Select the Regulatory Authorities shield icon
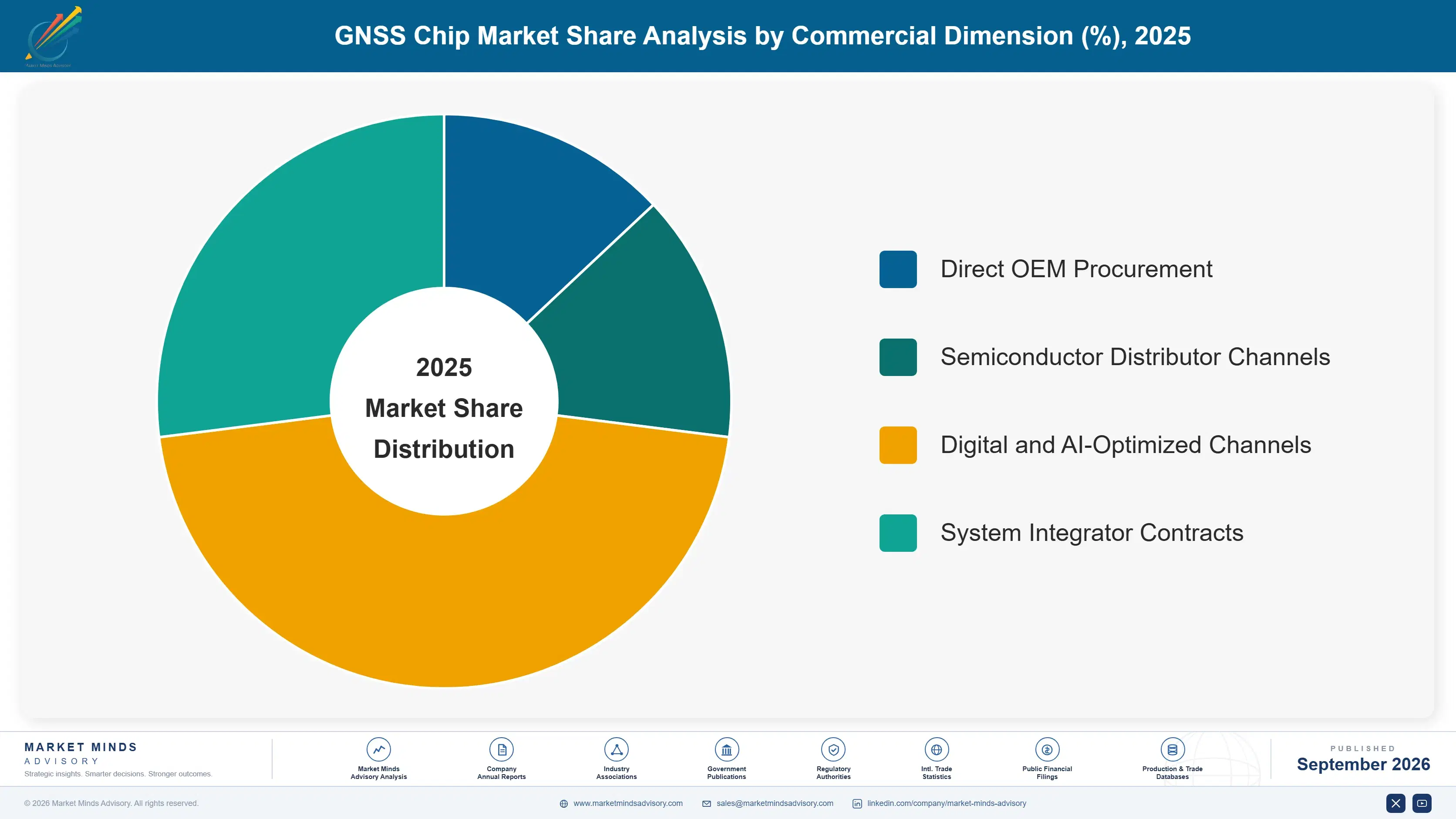Image resolution: width=1456 pixels, height=819 pixels. point(833,749)
